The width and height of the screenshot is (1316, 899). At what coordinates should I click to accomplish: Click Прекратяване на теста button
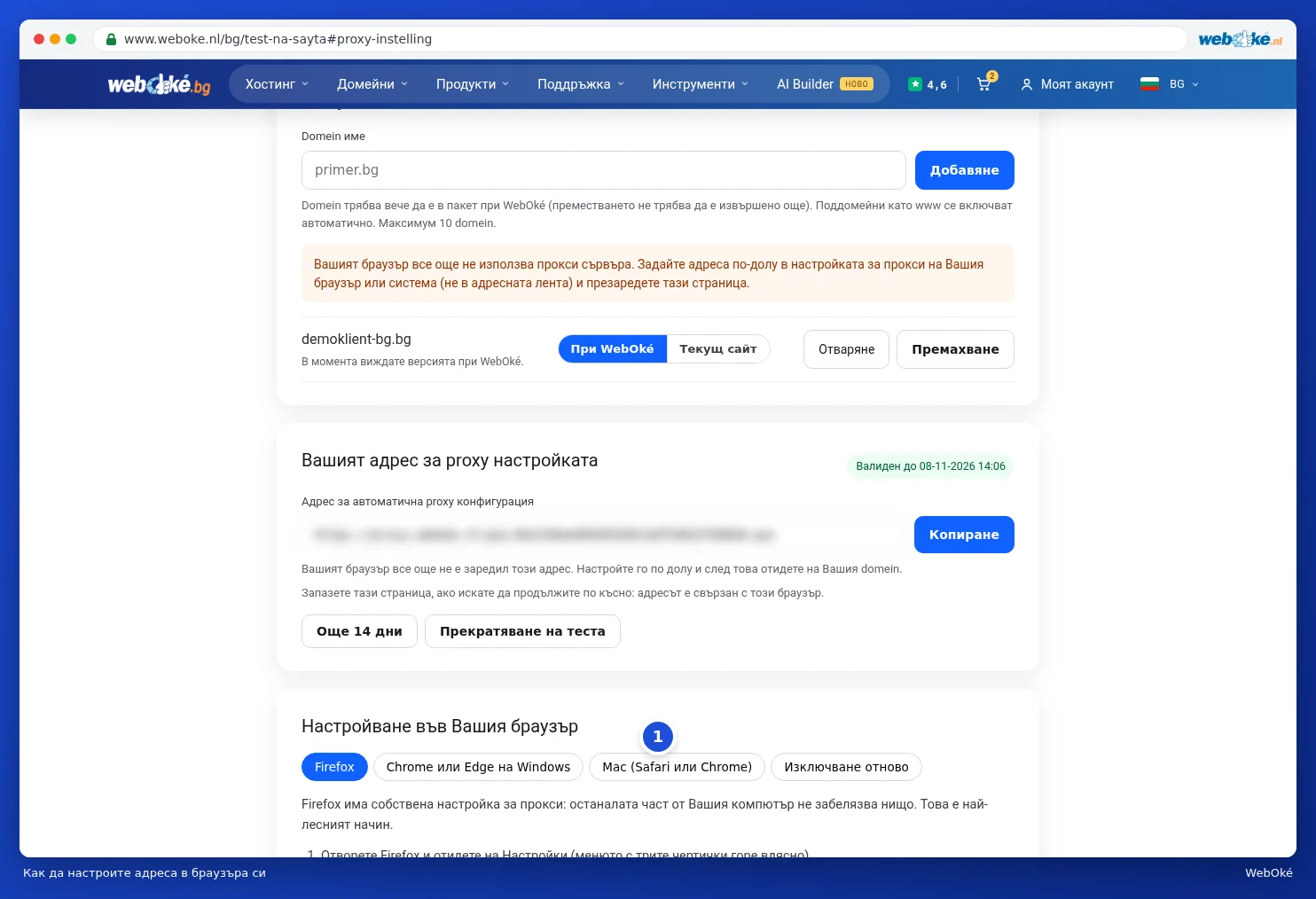pos(522,631)
